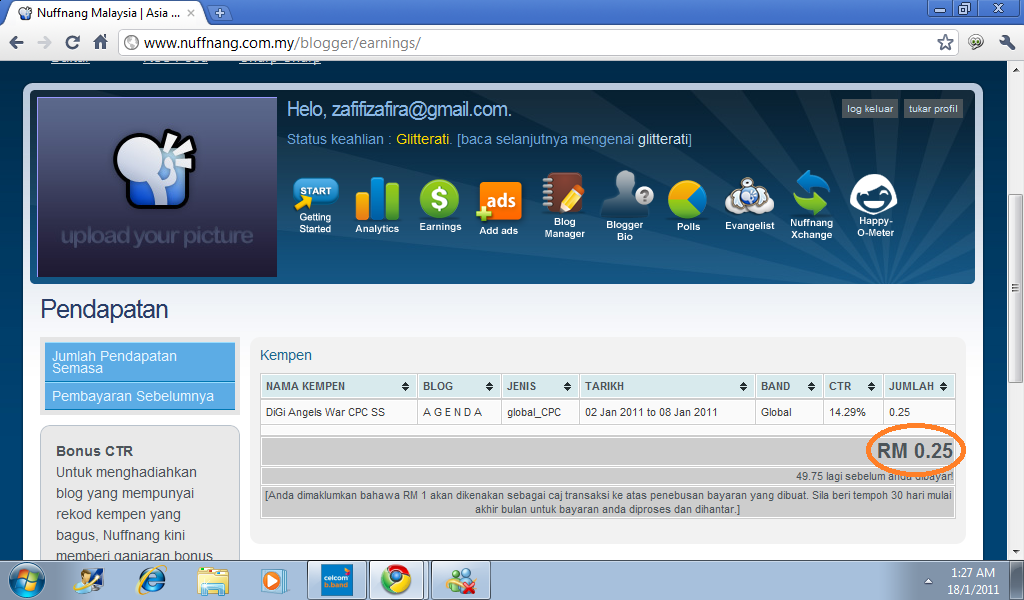Viewport: 1024px width, 600px height.
Task: Go forward with the browser forward arrow
Action: [x=44, y=43]
